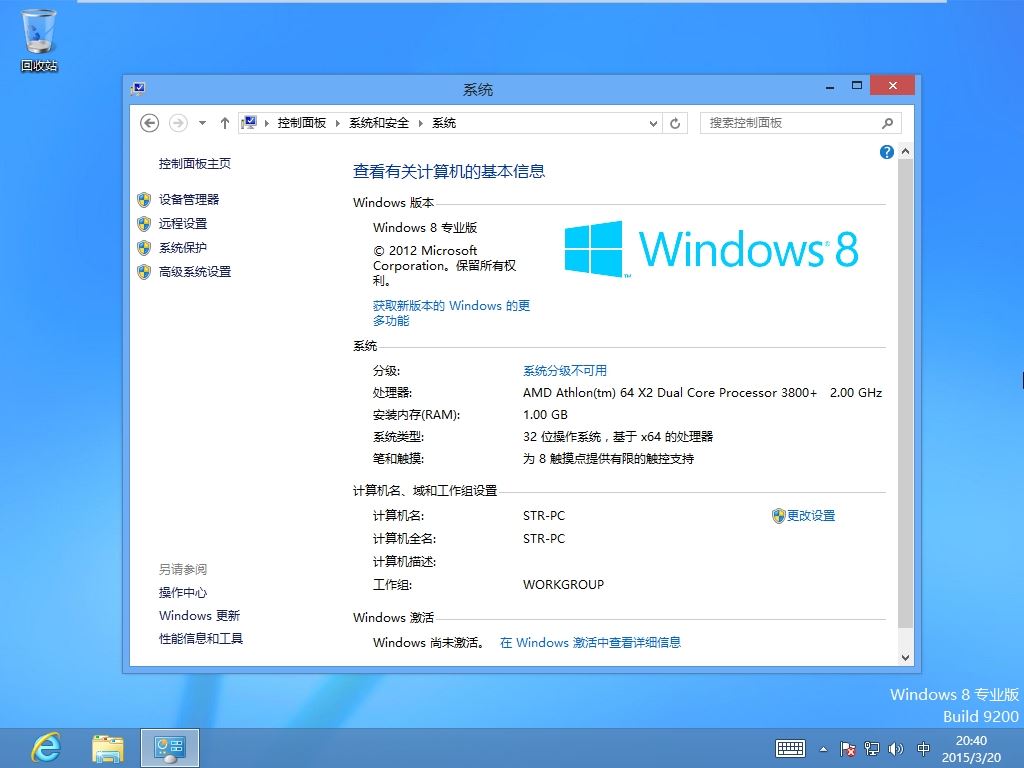This screenshot has width=1024, height=768.
Task: Launch Internet Explorer from taskbar
Action: point(46,748)
